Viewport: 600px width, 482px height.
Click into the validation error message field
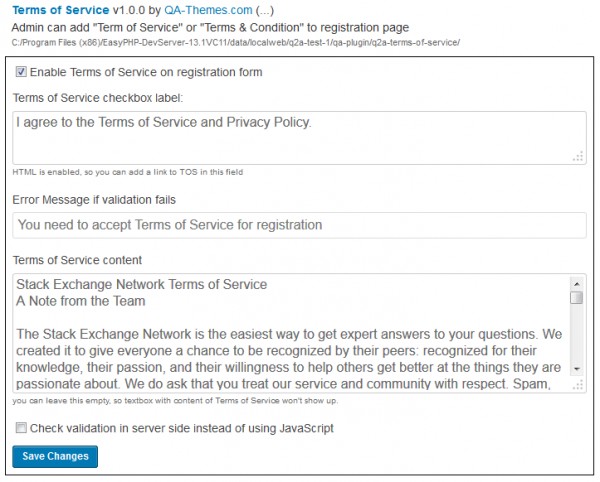point(299,225)
